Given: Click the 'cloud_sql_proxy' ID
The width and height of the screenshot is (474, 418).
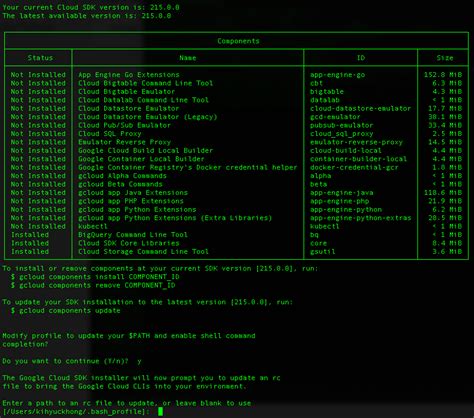Looking at the screenshot, I should (x=341, y=133).
